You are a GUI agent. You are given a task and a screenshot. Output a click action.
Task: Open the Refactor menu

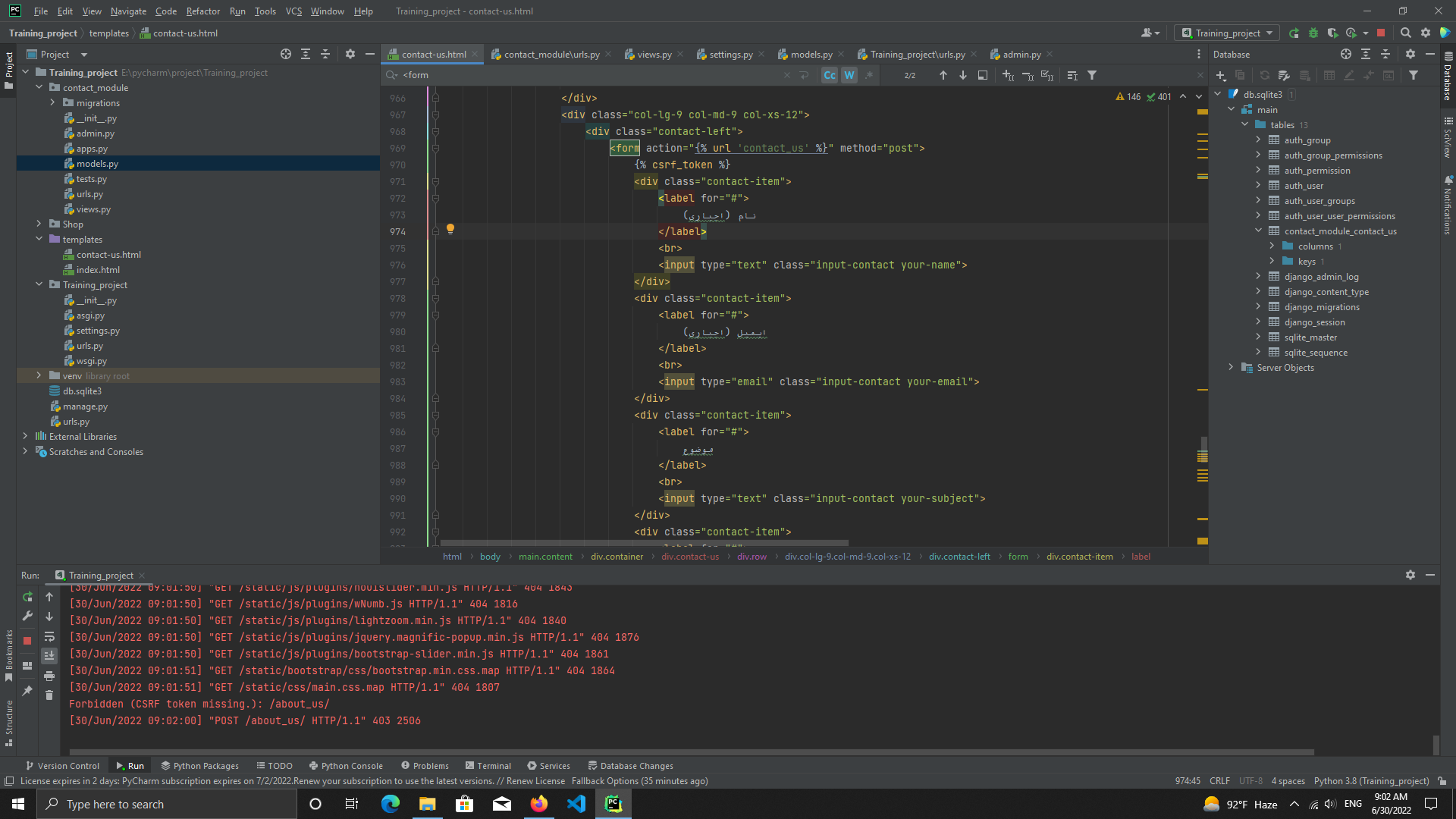[202, 11]
